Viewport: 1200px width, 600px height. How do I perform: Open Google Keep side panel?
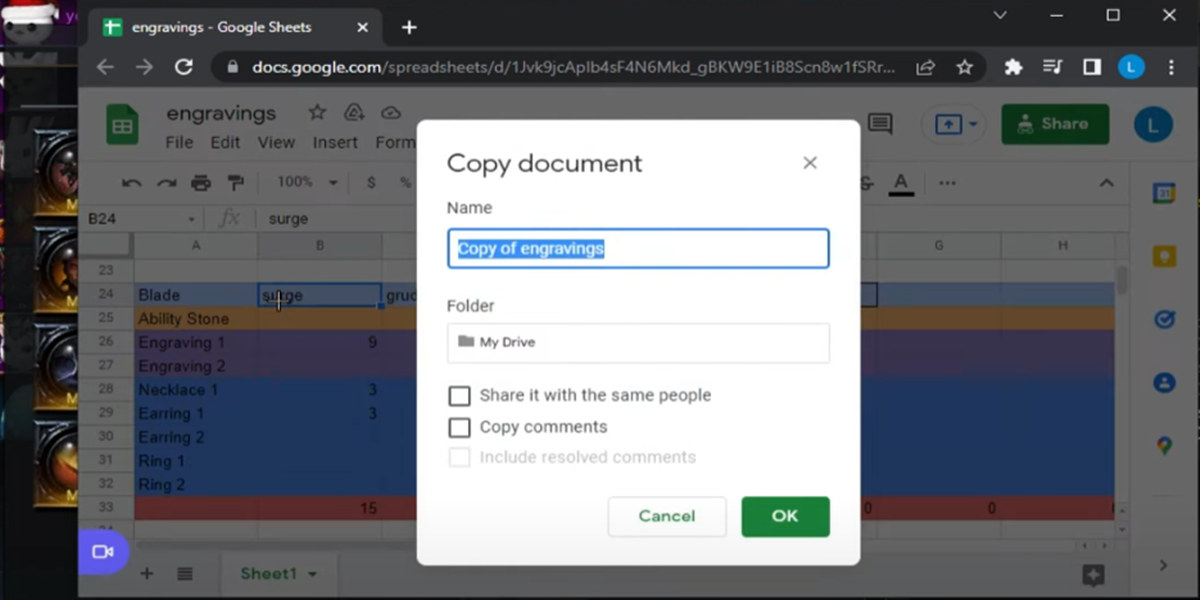pos(1164,256)
